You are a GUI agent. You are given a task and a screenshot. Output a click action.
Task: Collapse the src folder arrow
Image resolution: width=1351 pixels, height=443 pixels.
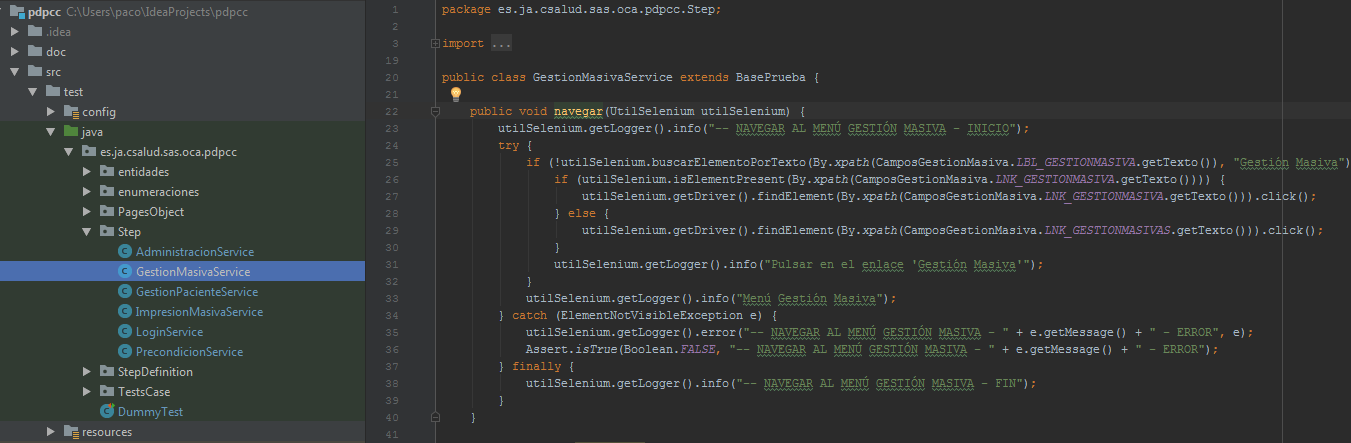[x=15, y=72]
